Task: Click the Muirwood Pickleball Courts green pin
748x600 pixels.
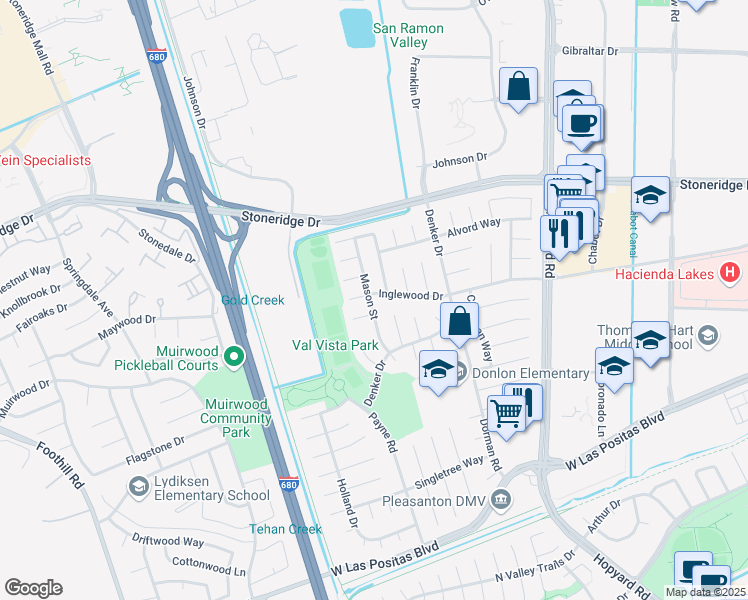Action: (x=233, y=357)
